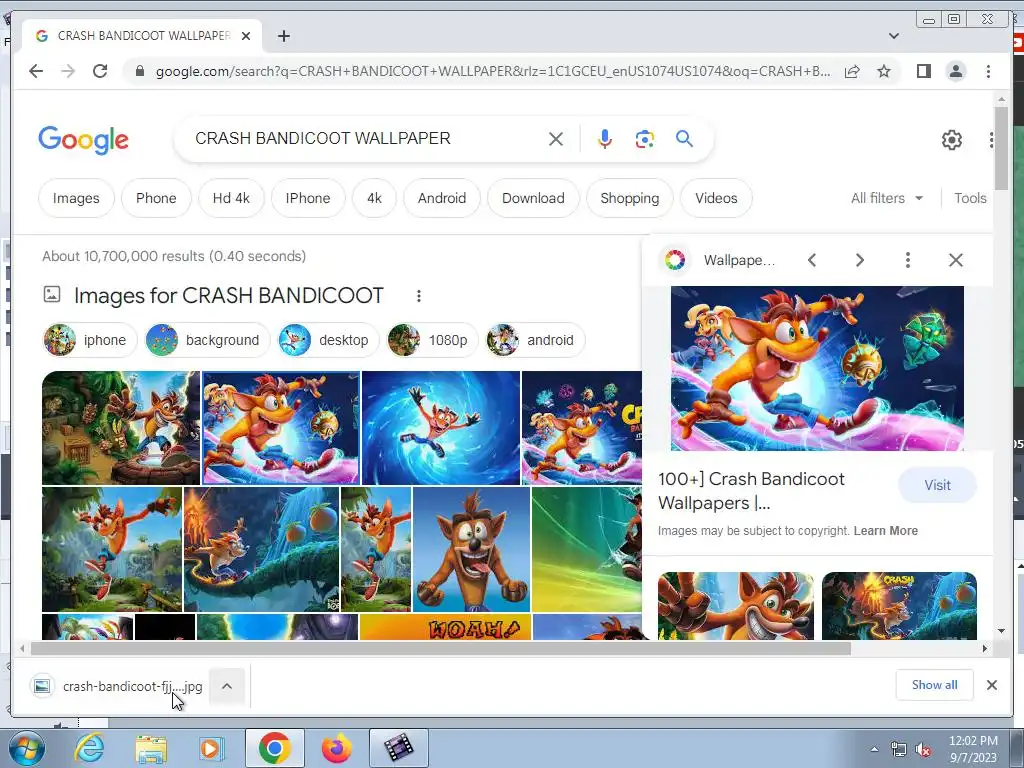
Task: Select the Shopping filter chip
Action: pyautogui.click(x=630, y=198)
